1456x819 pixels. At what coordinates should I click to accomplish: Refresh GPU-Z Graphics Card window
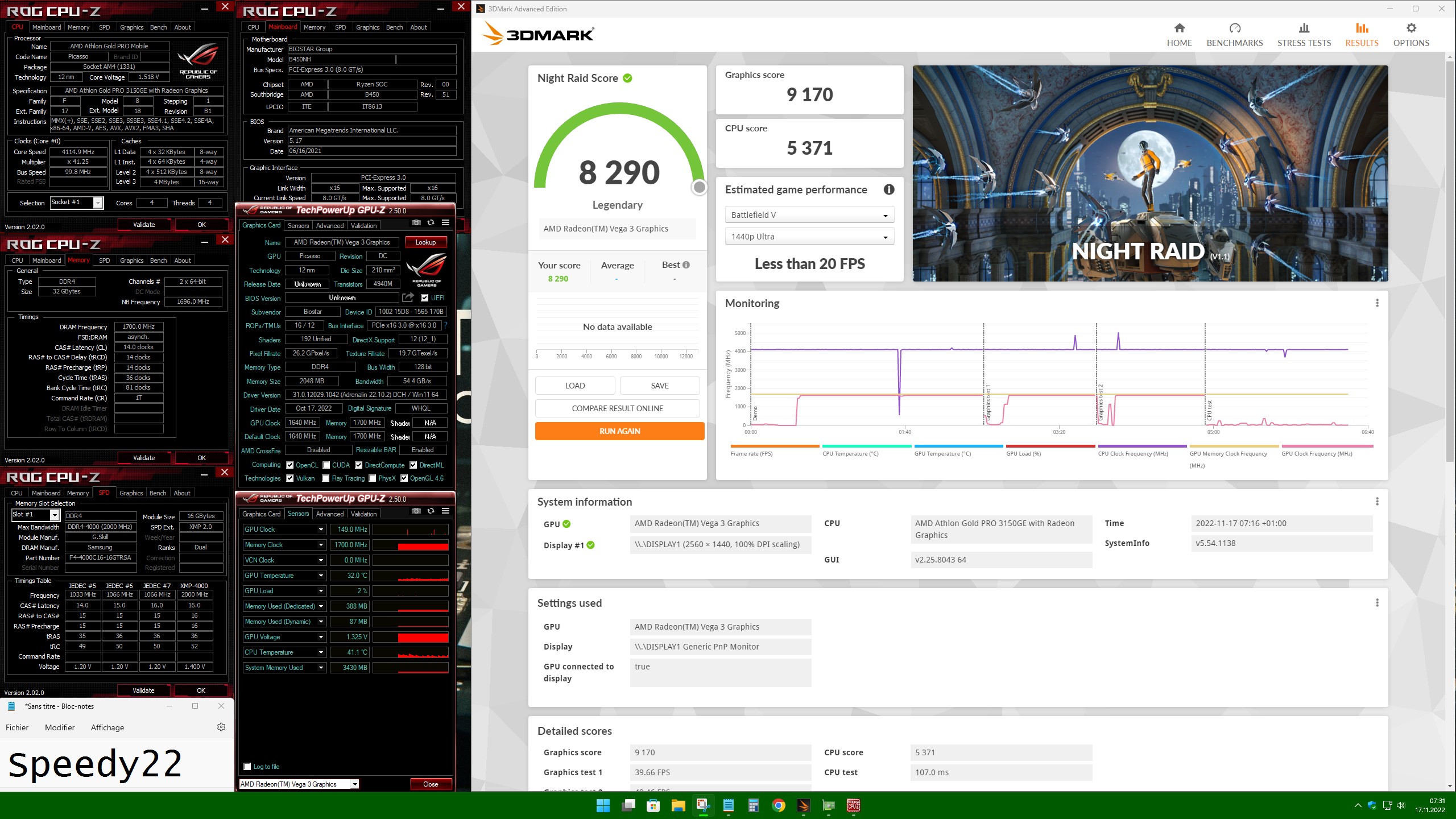click(x=431, y=223)
